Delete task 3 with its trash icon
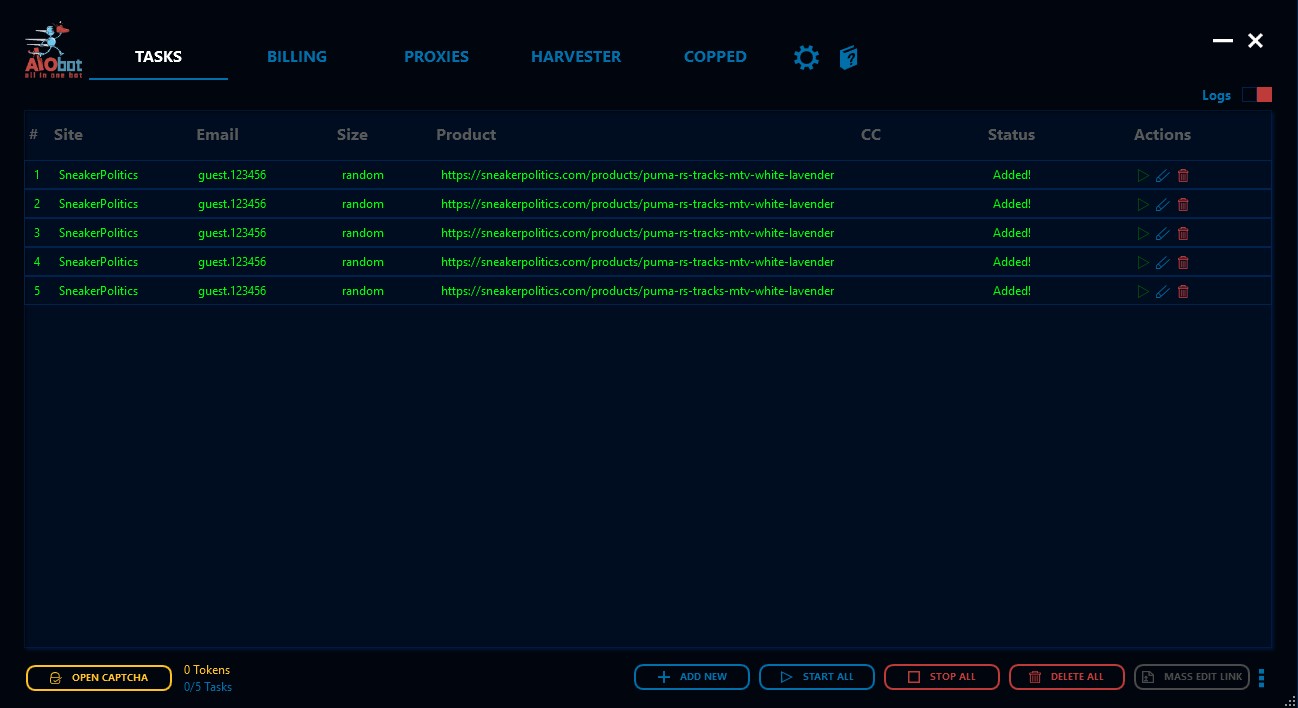1298x708 pixels. [x=1183, y=234]
